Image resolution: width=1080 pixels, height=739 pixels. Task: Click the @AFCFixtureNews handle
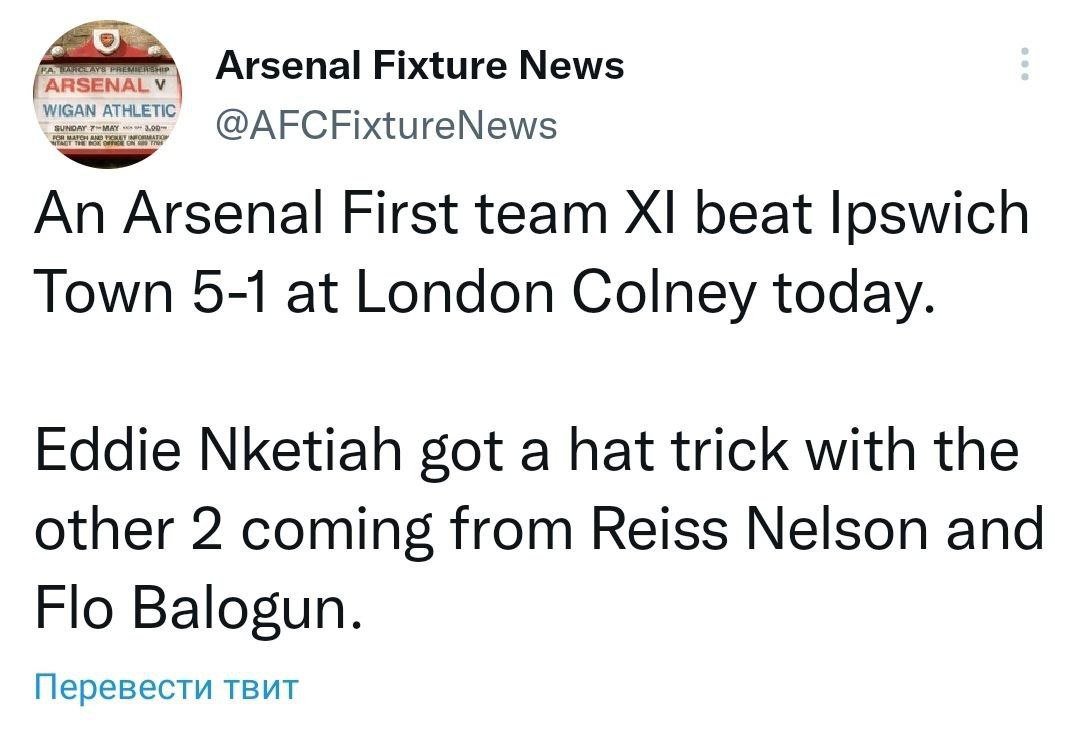[386, 125]
